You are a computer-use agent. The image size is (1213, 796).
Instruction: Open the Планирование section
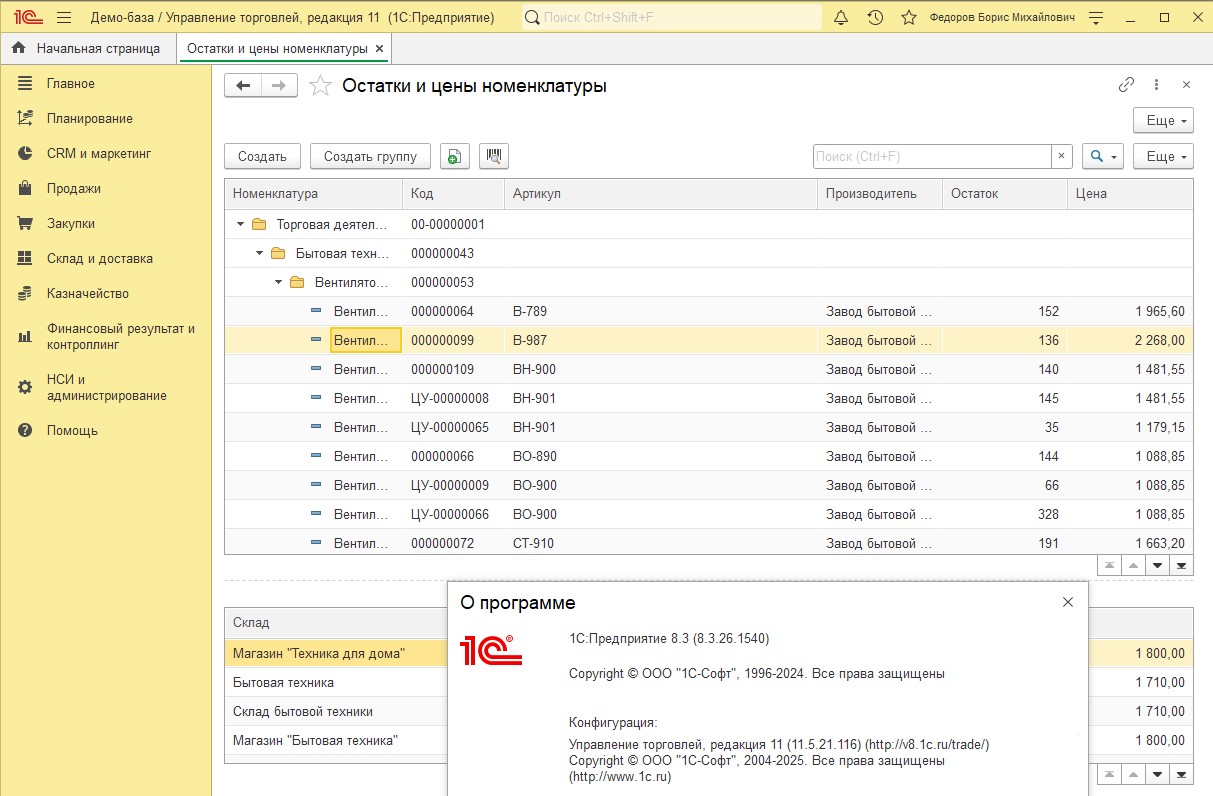pyautogui.click(x=89, y=119)
